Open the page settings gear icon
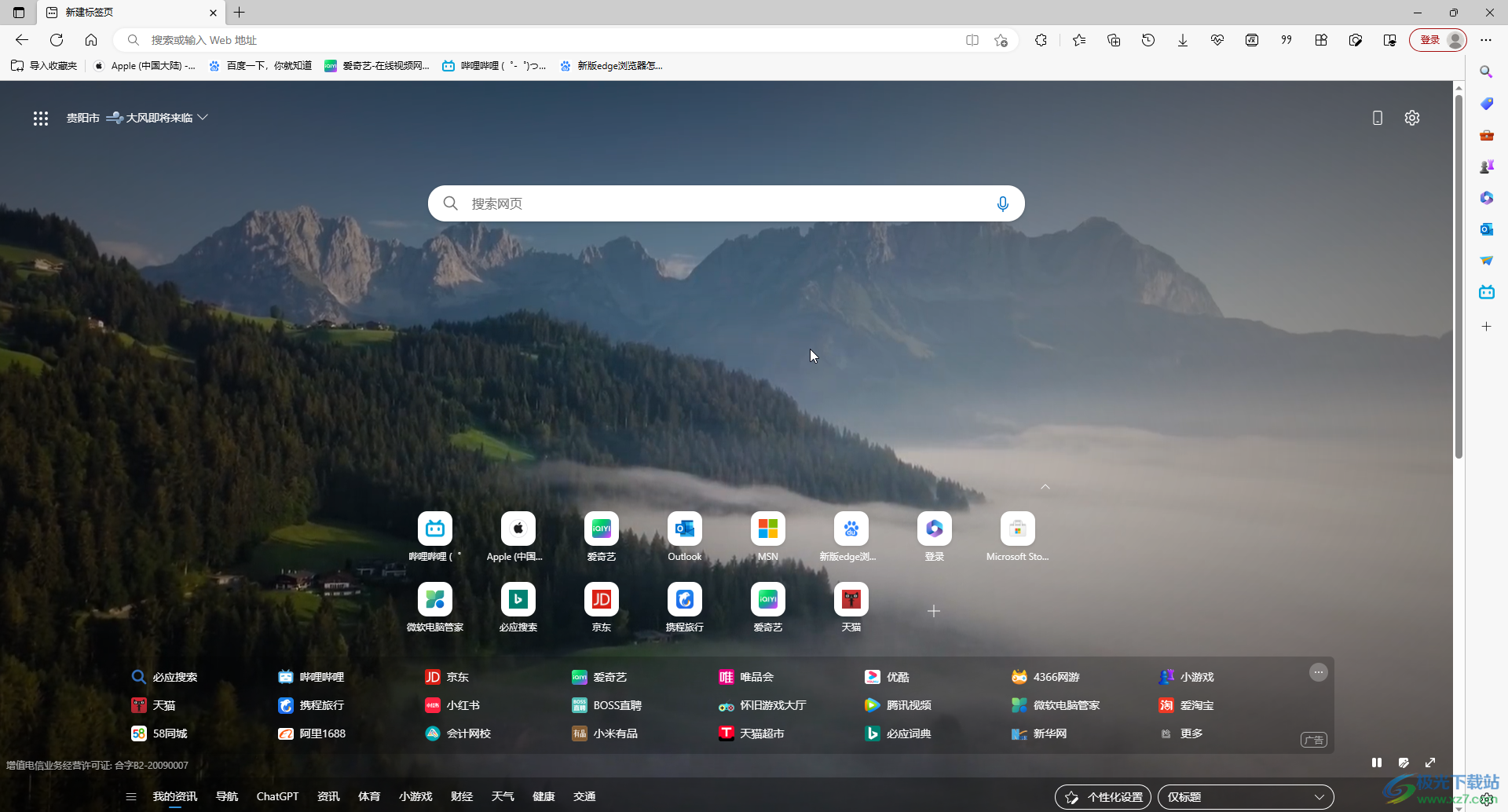Viewport: 1508px width, 812px height. click(x=1411, y=118)
